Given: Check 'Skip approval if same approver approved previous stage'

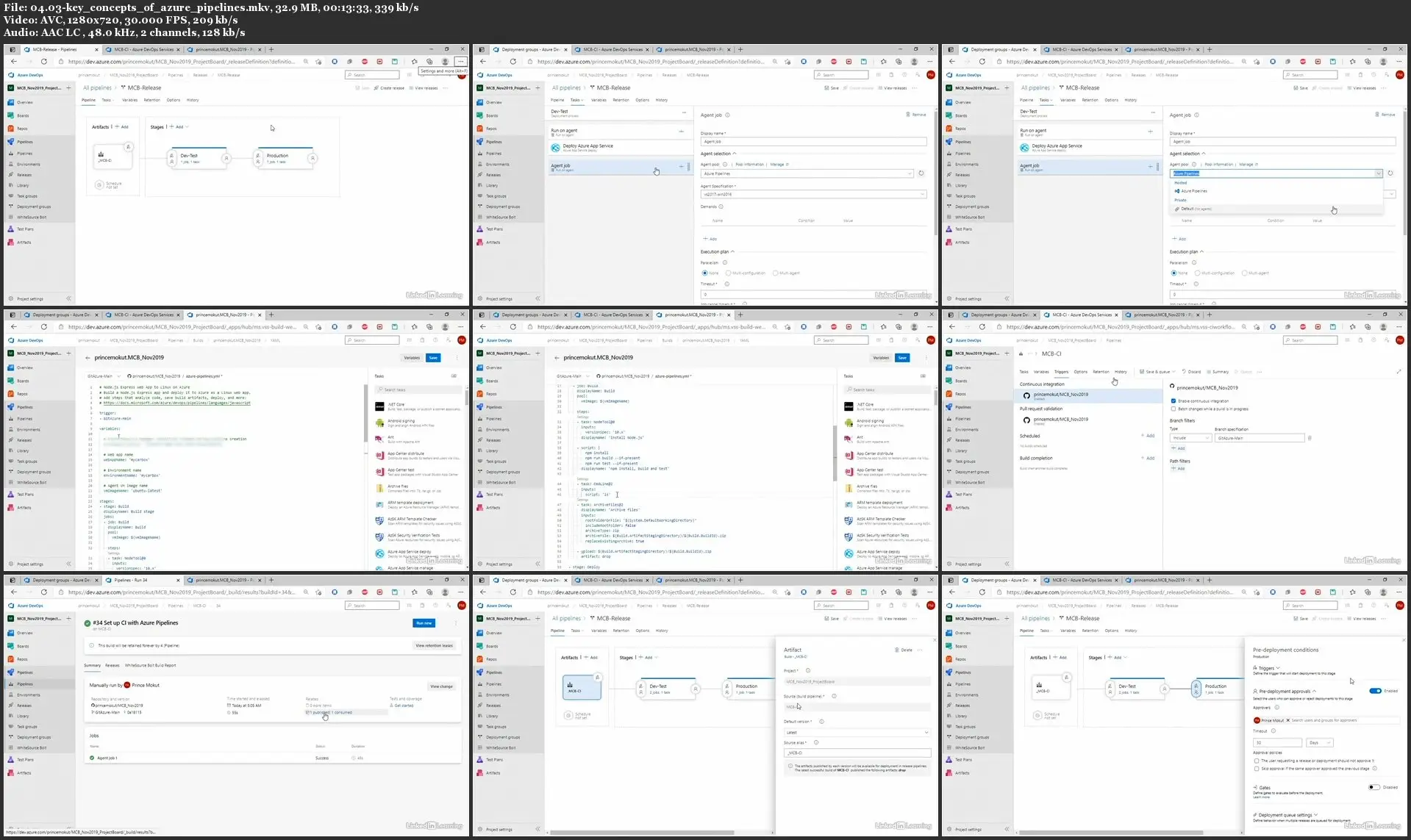Looking at the screenshot, I should coord(1257,769).
